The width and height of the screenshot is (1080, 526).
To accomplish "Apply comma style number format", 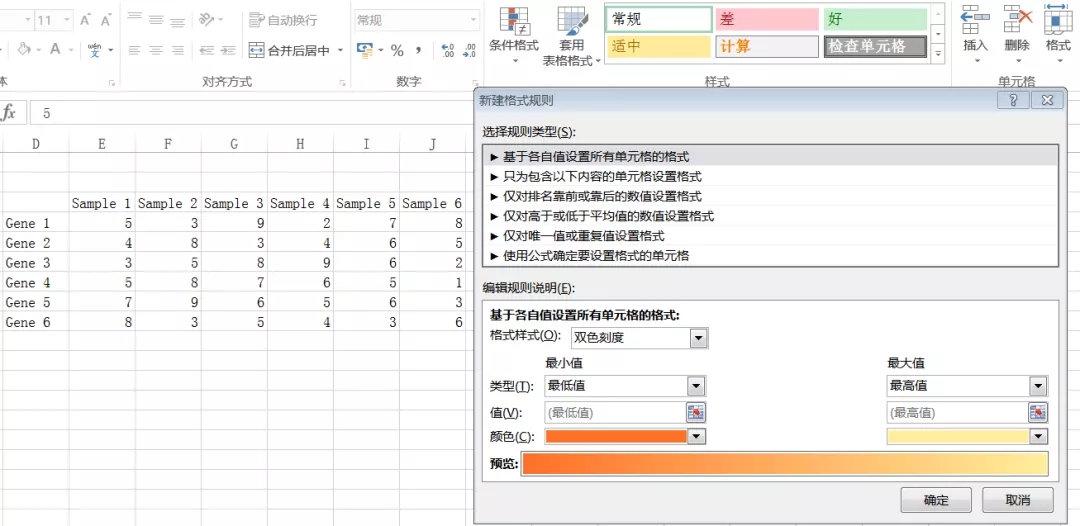I will tap(418, 50).
